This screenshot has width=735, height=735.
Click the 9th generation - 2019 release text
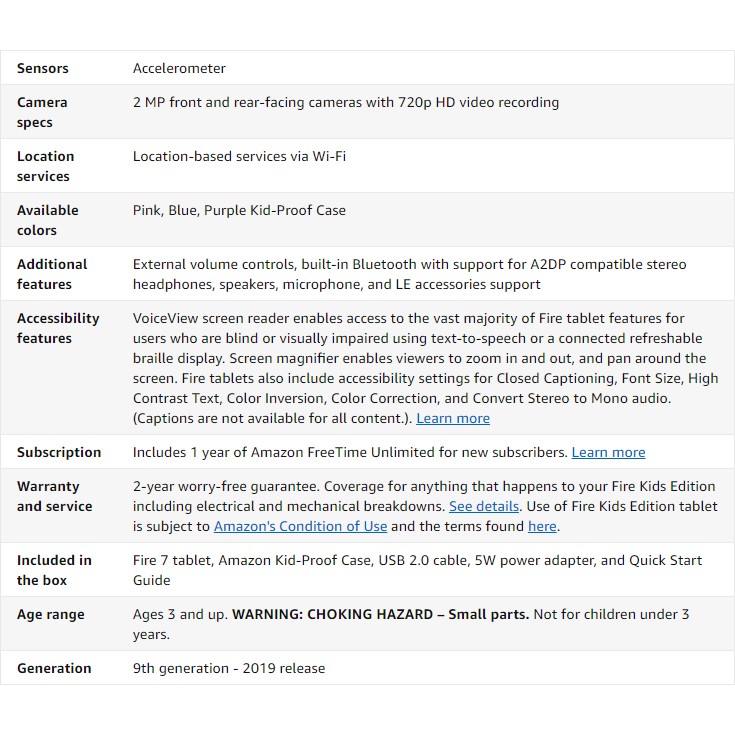228,668
